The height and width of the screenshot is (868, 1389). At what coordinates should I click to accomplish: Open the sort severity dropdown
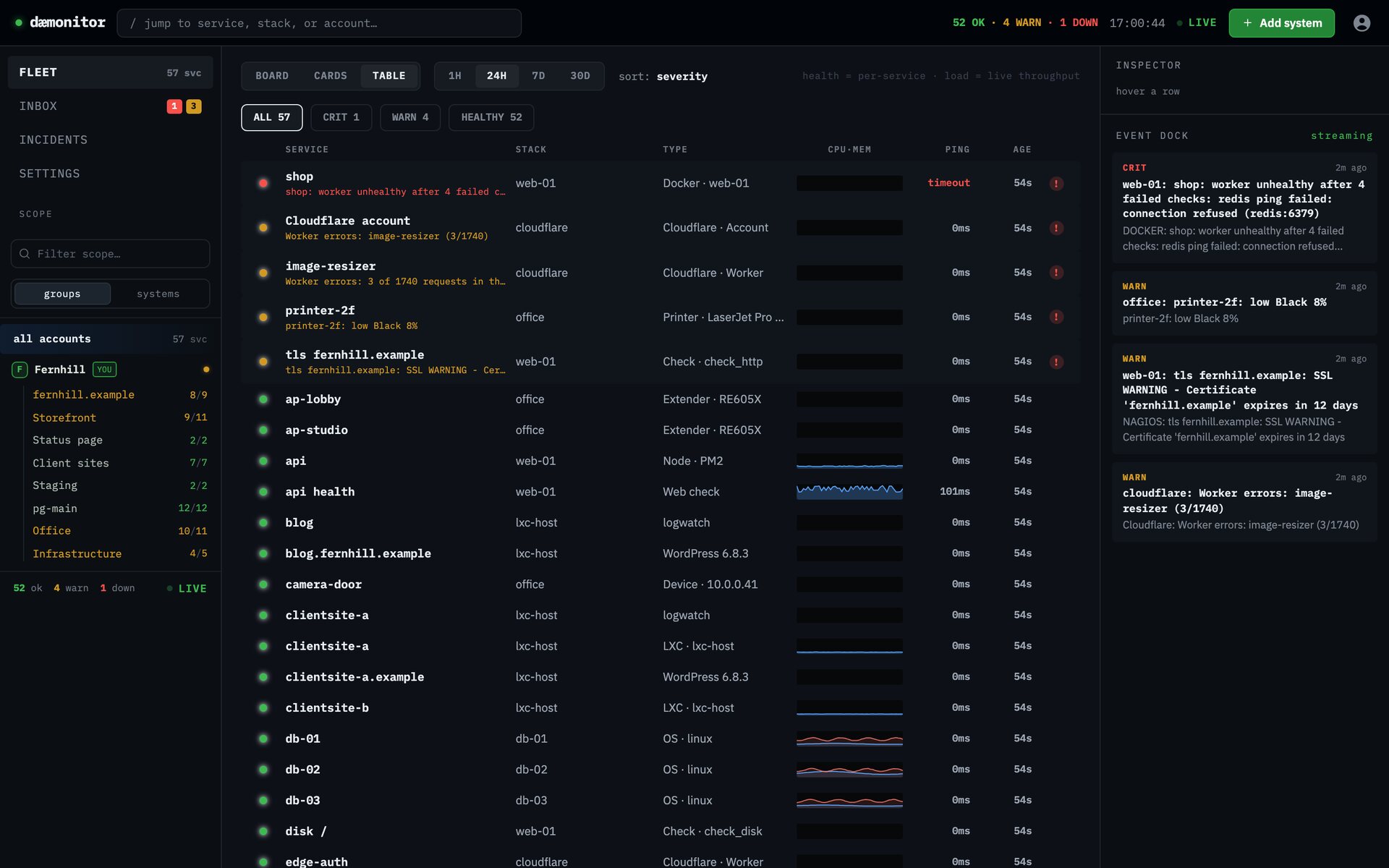[663, 77]
